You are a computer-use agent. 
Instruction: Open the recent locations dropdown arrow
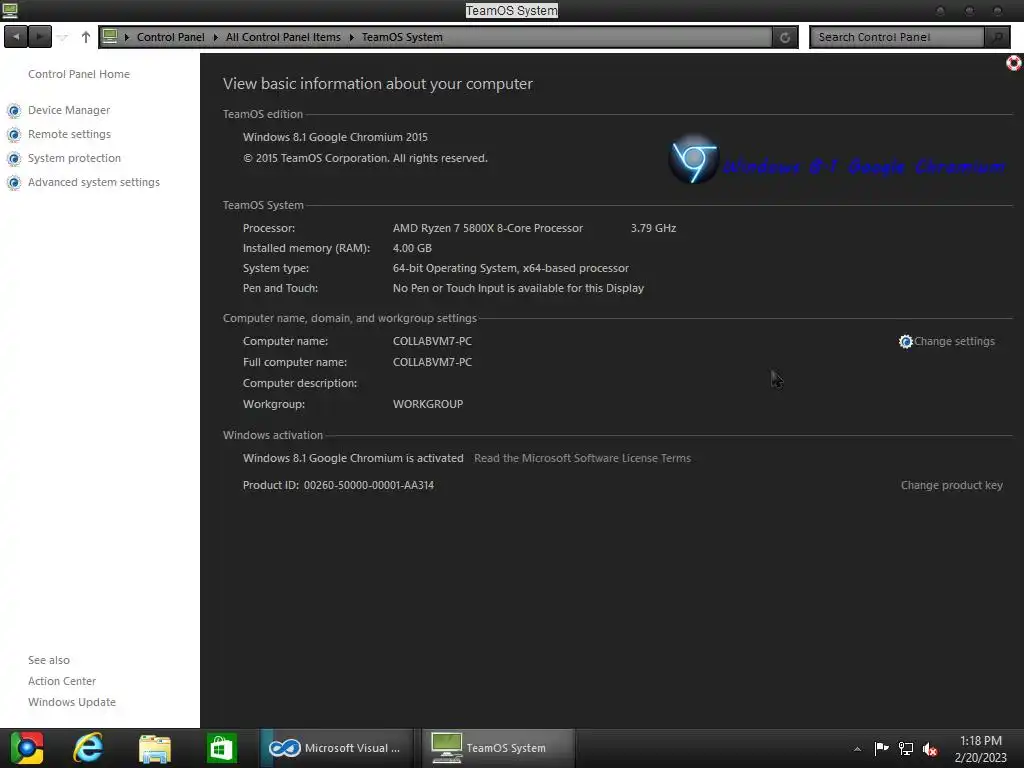pyautogui.click(x=63, y=38)
